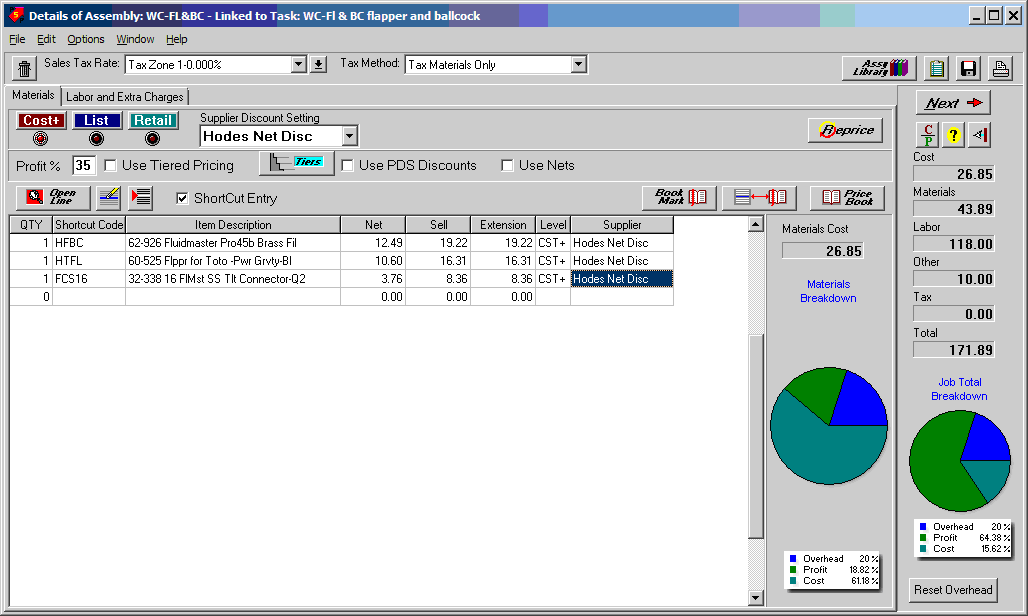
Task: Click the back arrow icon beside help
Action: (979, 135)
